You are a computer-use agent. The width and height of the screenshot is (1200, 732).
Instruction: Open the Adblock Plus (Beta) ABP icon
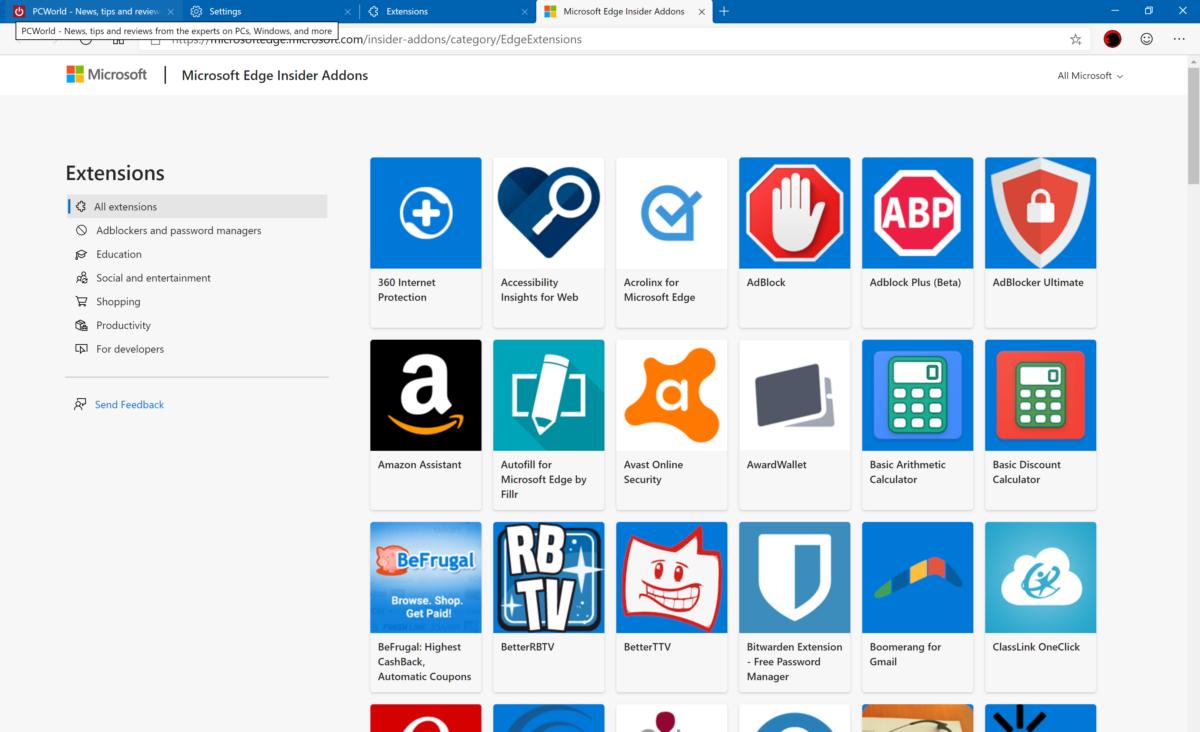917,213
